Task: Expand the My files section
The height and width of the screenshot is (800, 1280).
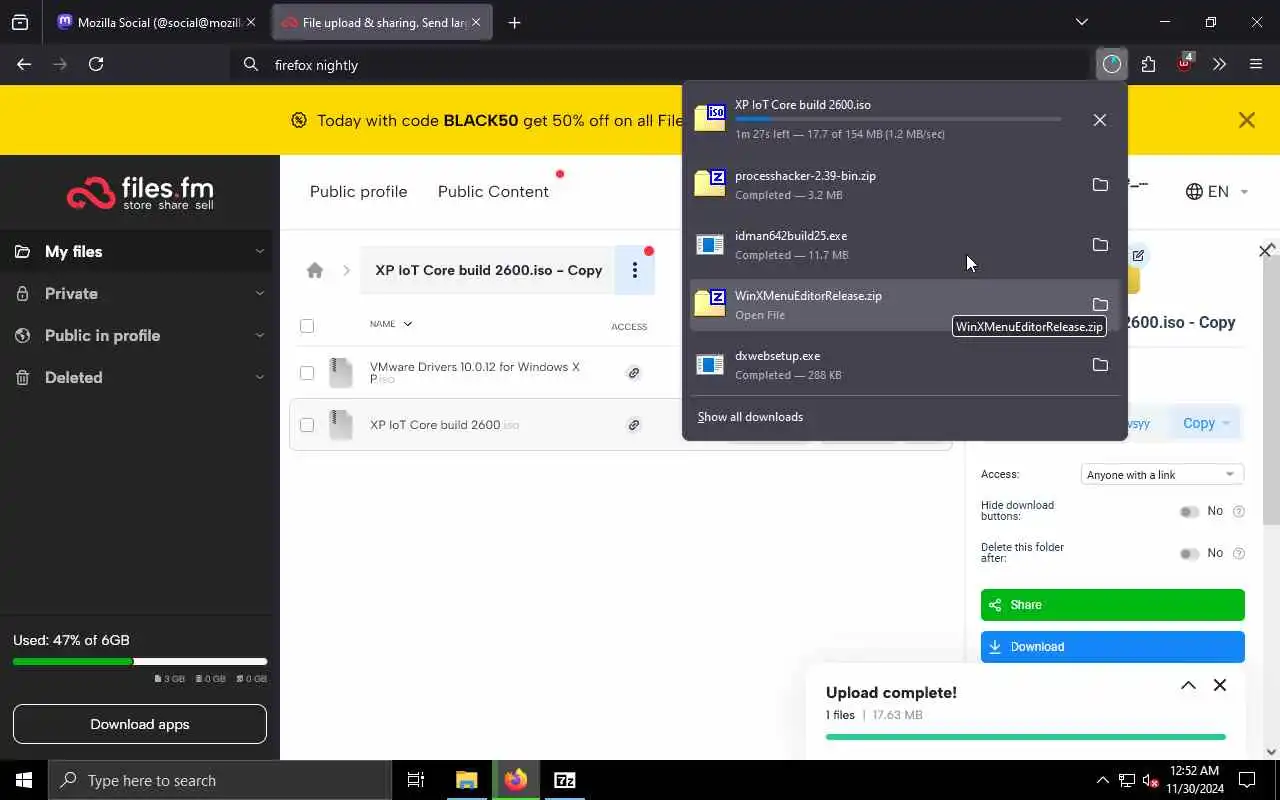Action: coord(260,252)
